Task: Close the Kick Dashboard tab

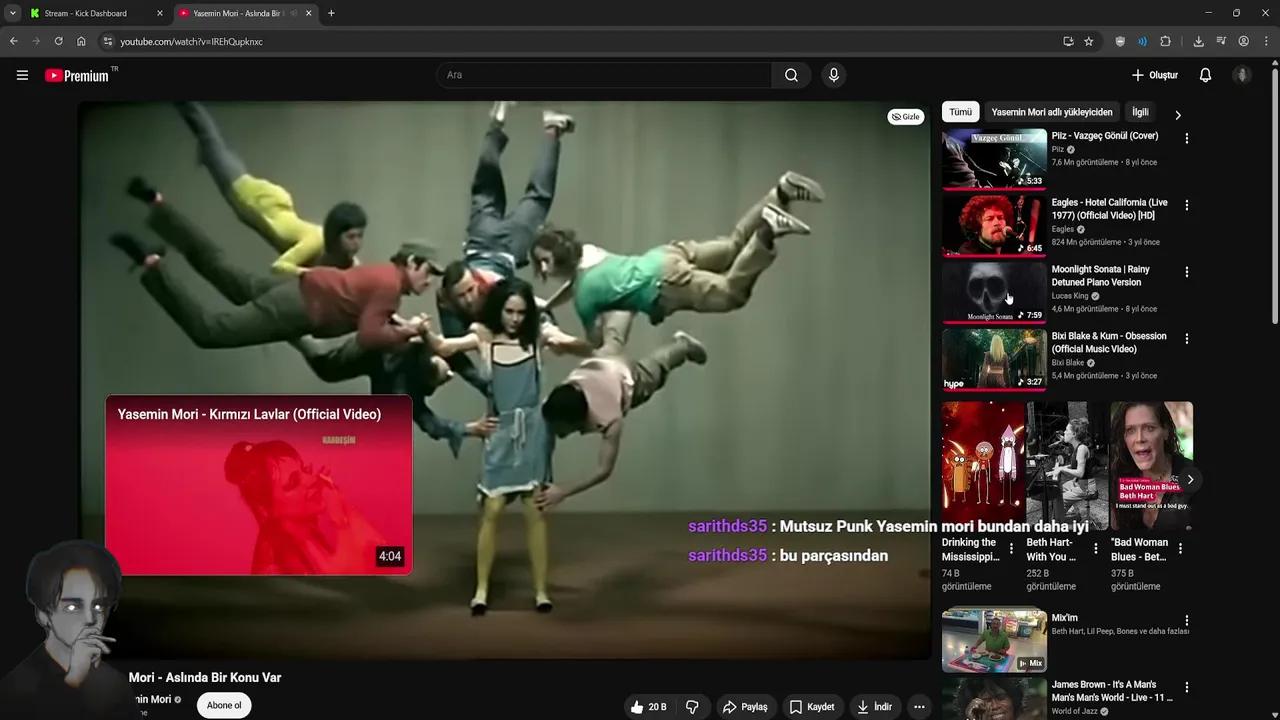Action: (160, 13)
